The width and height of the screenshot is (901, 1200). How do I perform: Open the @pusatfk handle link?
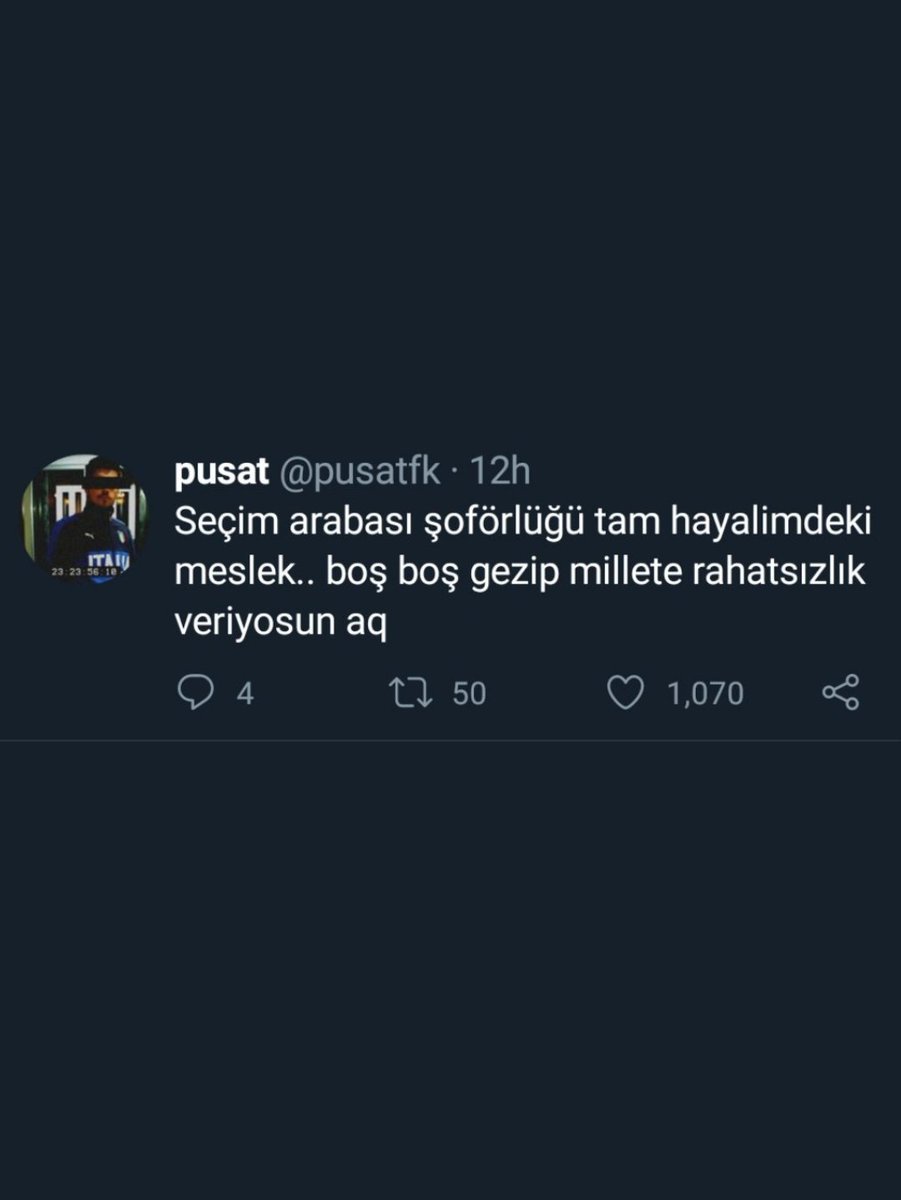[358, 473]
